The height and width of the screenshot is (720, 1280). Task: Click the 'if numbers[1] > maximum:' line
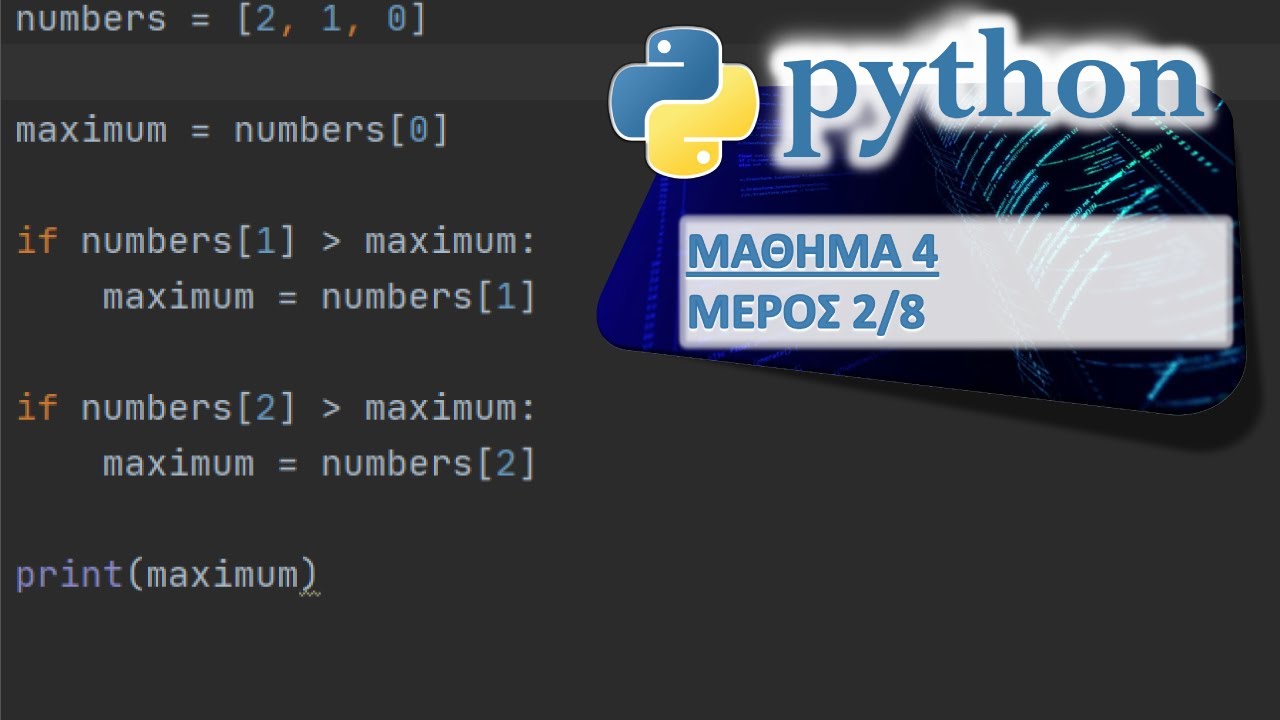[277, 242]
